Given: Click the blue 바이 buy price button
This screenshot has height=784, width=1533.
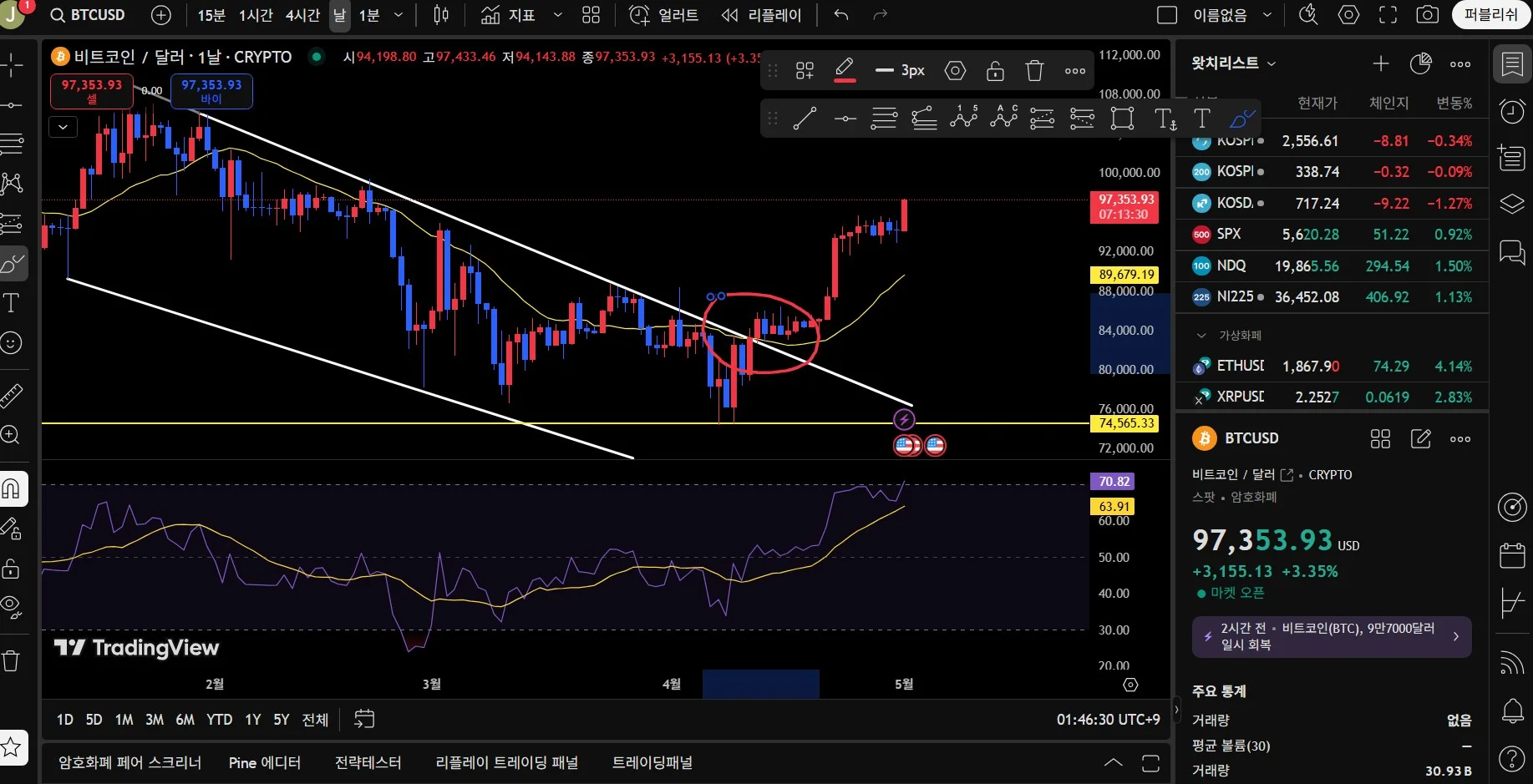Looking at the screenshot, I should 211,91.
